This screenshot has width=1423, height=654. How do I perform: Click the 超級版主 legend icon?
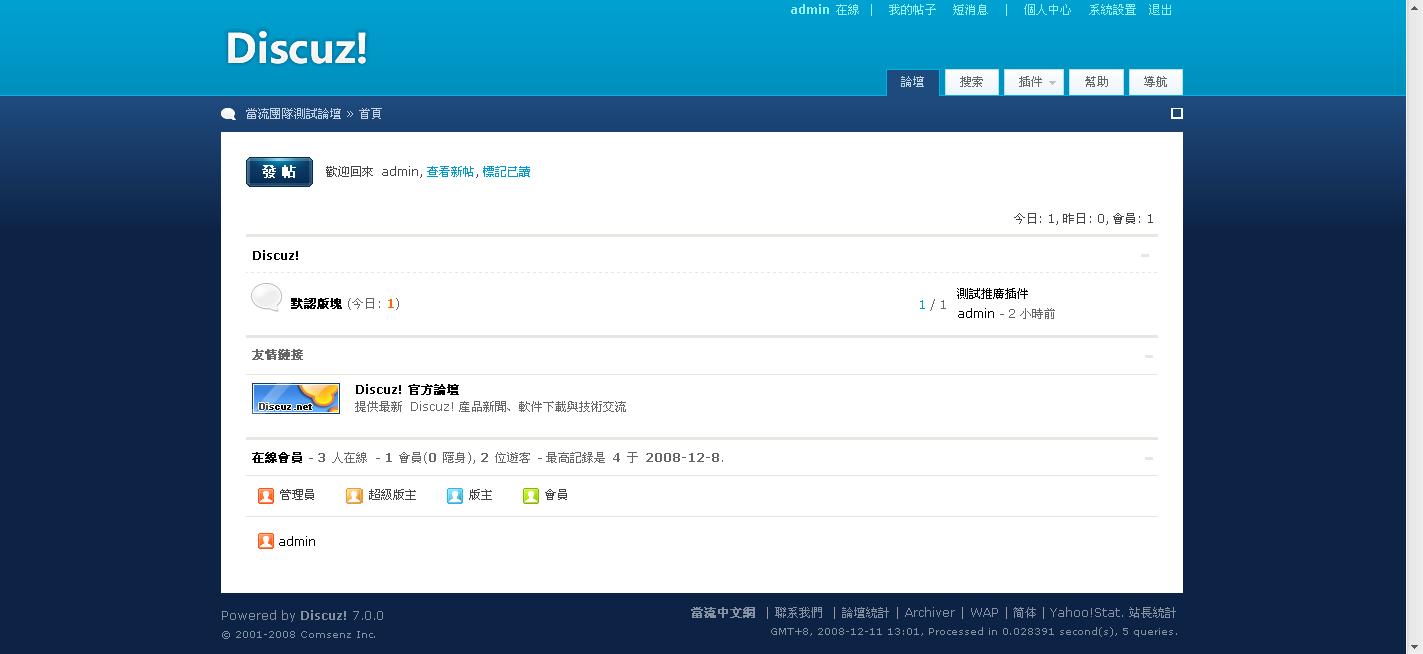(x=354, y=495)
